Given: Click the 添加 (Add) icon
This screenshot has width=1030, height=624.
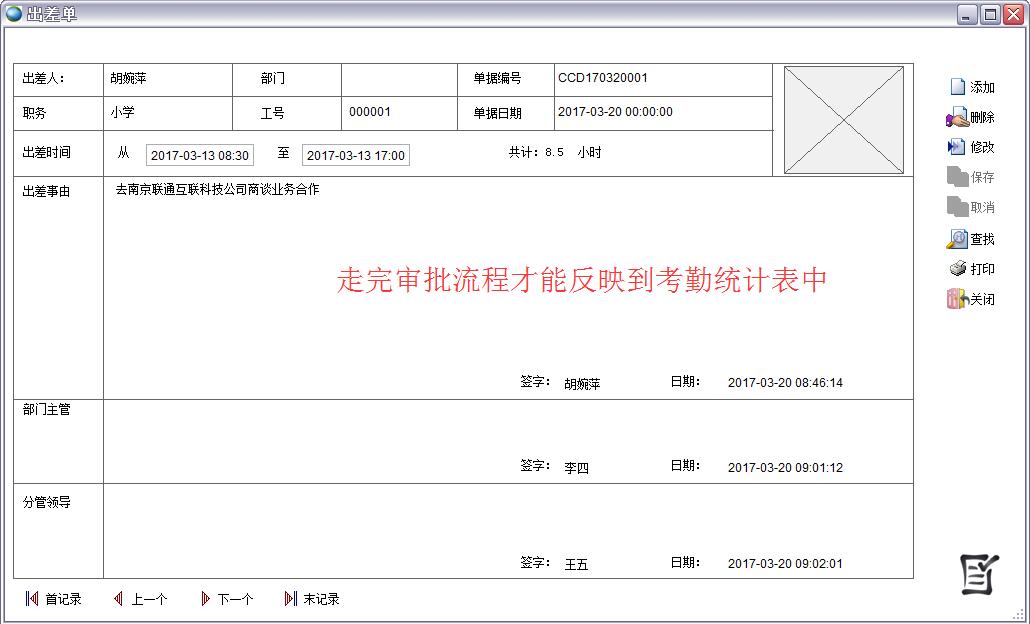Looking at the screenshot, I should 957,87.
